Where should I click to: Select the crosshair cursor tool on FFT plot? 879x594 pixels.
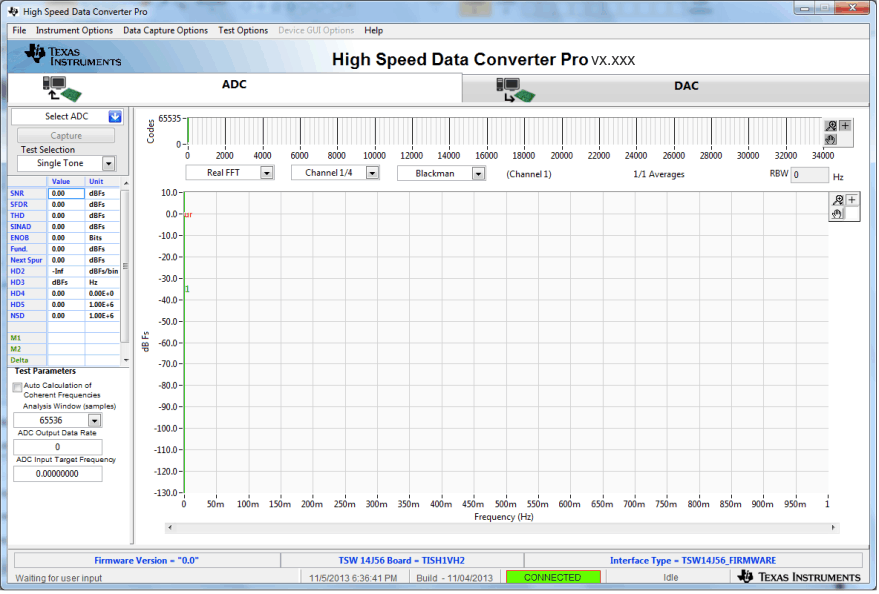[852, 200]
